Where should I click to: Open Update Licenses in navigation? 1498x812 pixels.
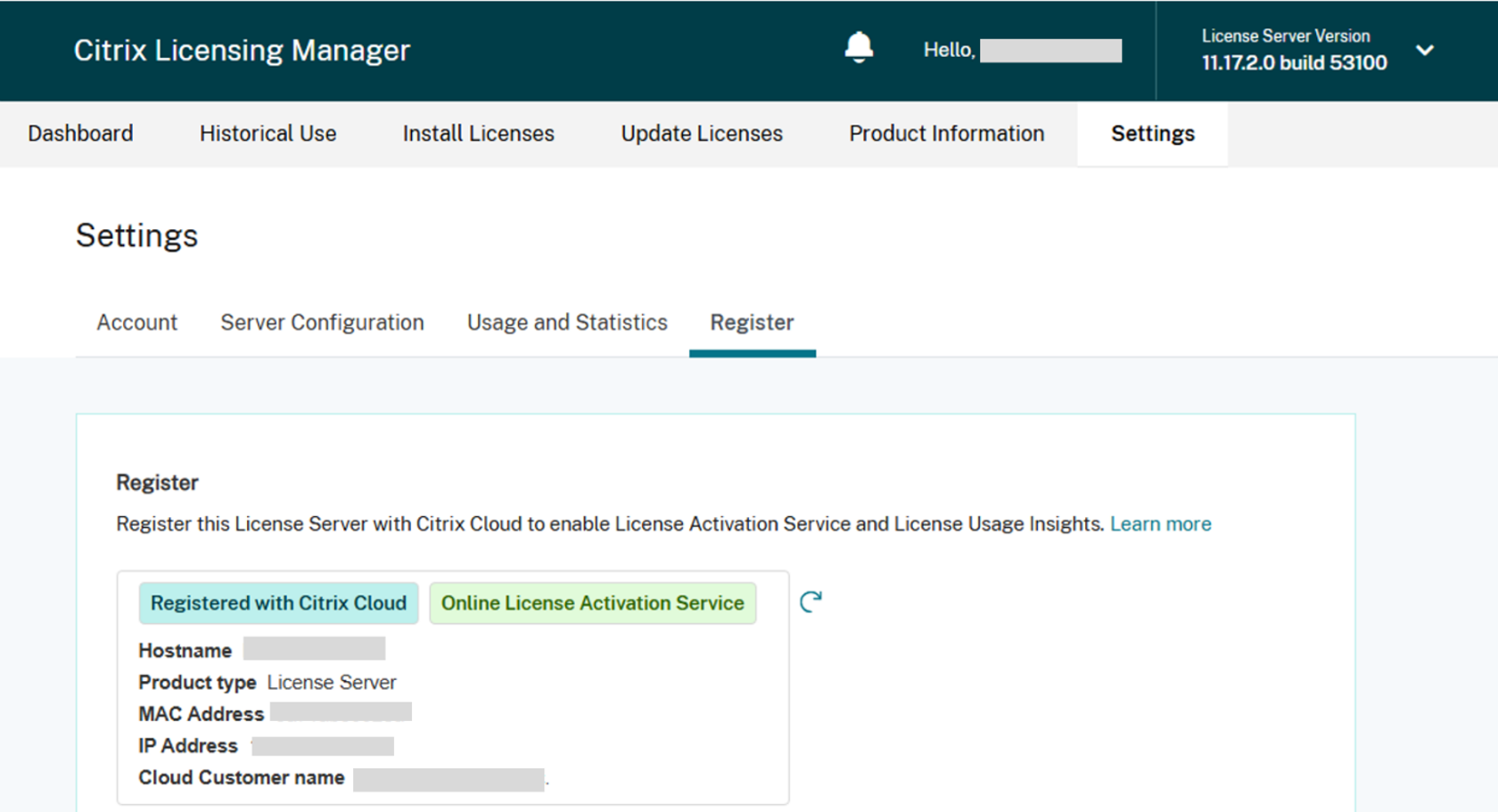pos(702,134)
